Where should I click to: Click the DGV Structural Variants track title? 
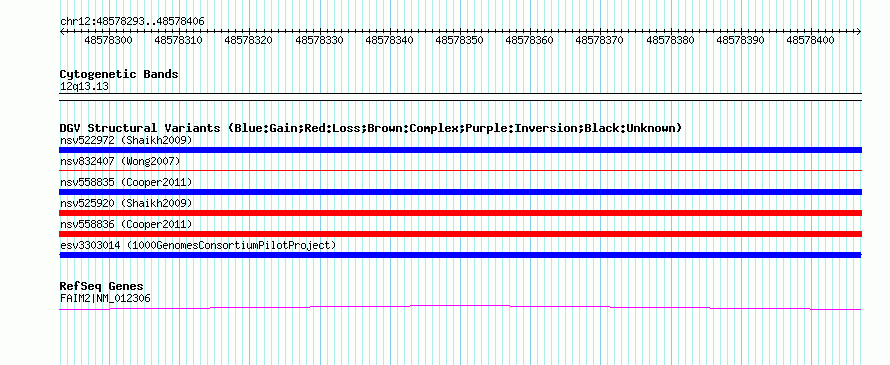coord(371,128)
